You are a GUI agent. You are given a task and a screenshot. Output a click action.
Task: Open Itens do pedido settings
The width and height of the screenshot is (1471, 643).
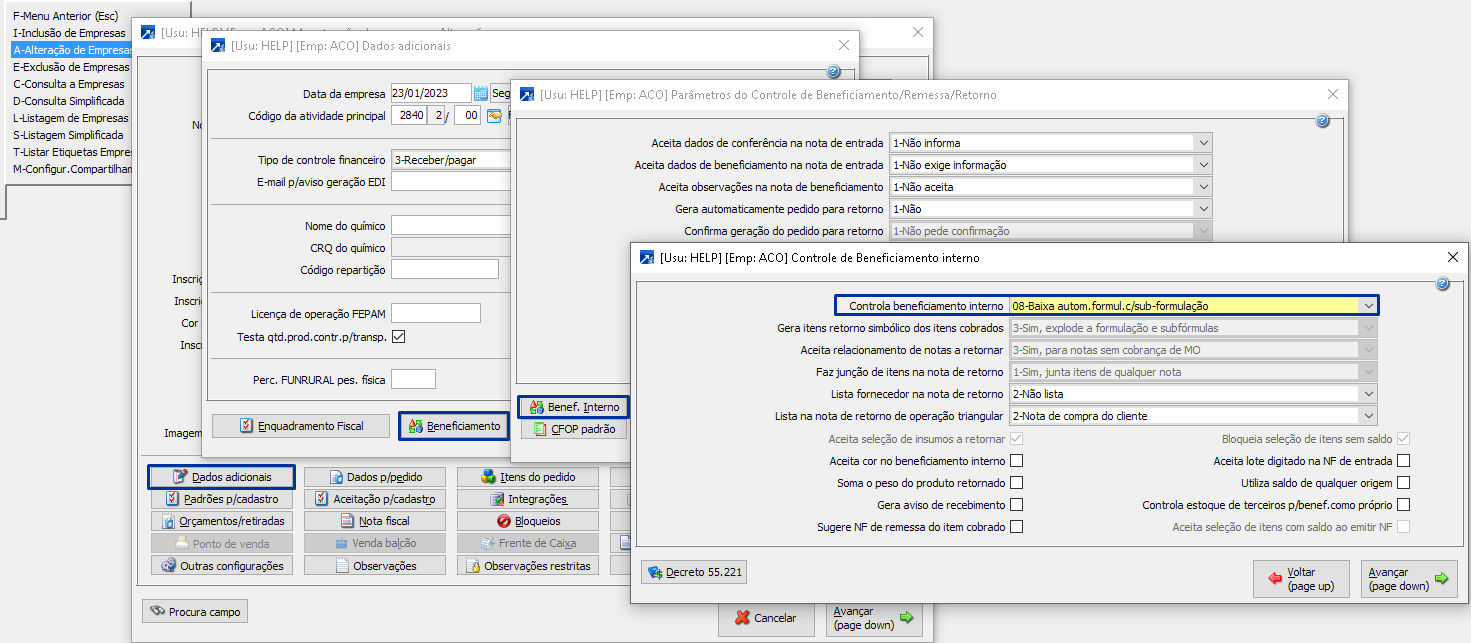528,477
